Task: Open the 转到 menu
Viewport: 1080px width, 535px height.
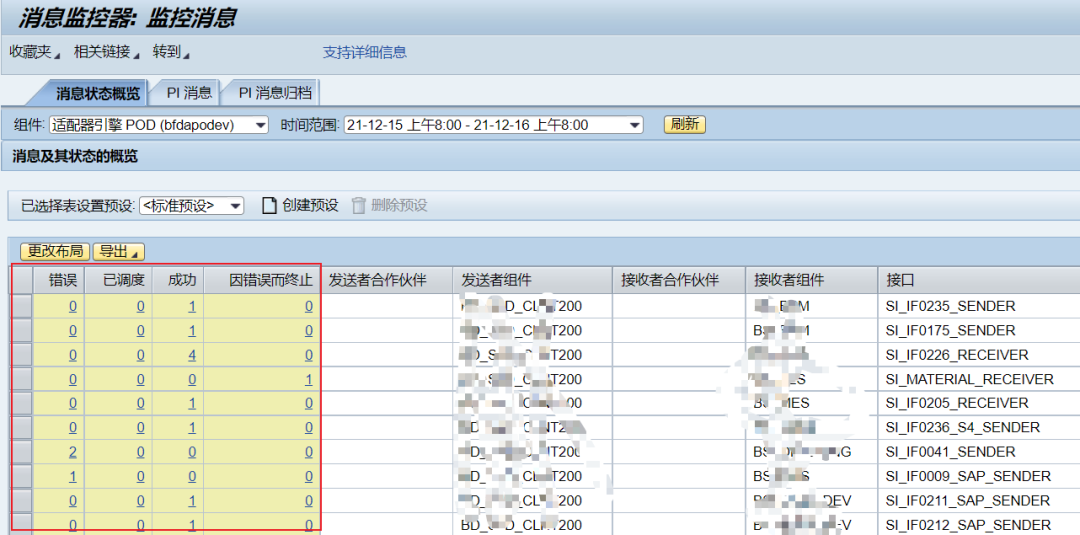Action: coord(171,52)
